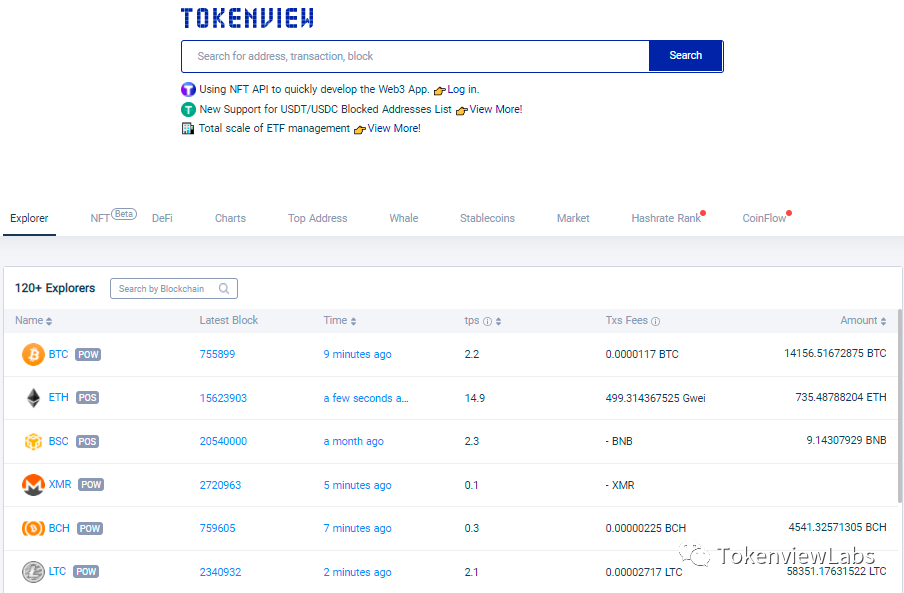Click the Bitcoin coin icon

pyautogui.click(x=33, y=354)
